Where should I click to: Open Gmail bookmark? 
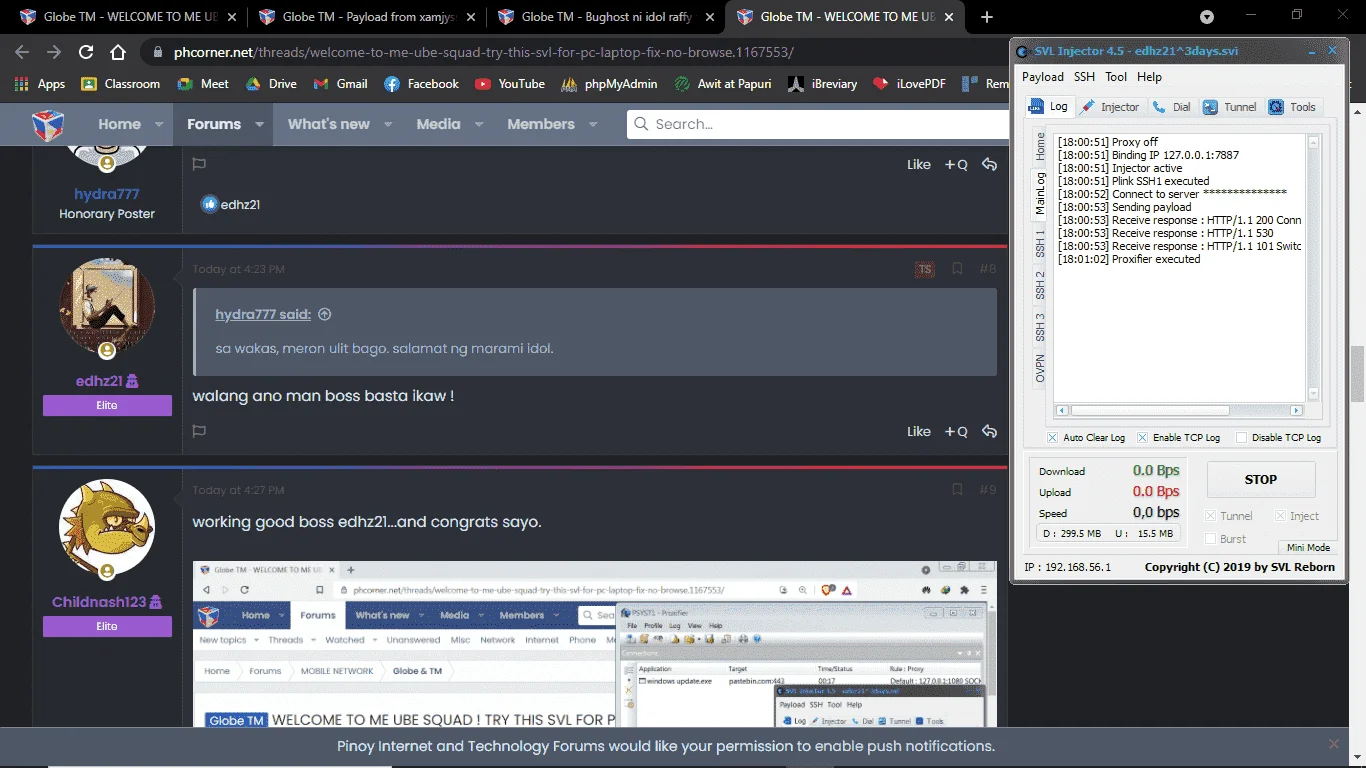[341, 84]
